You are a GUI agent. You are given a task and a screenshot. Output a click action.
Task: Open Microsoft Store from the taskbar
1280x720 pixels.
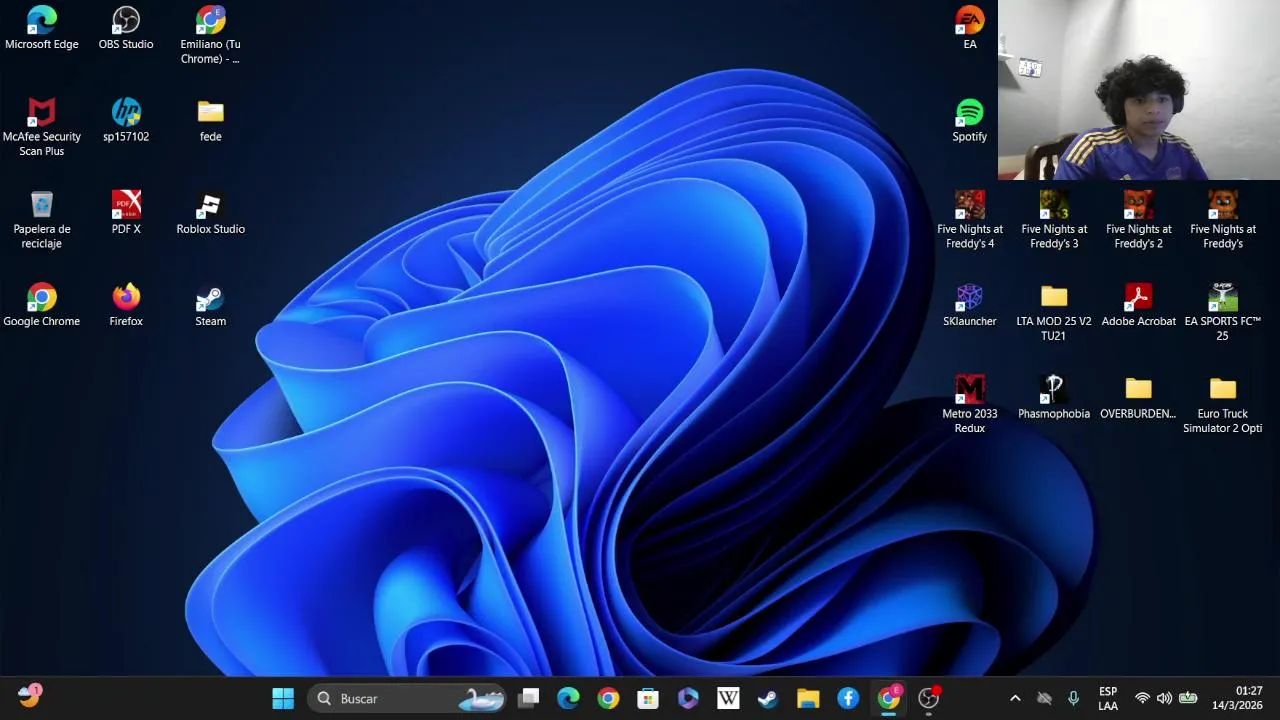tap(648, 698)
